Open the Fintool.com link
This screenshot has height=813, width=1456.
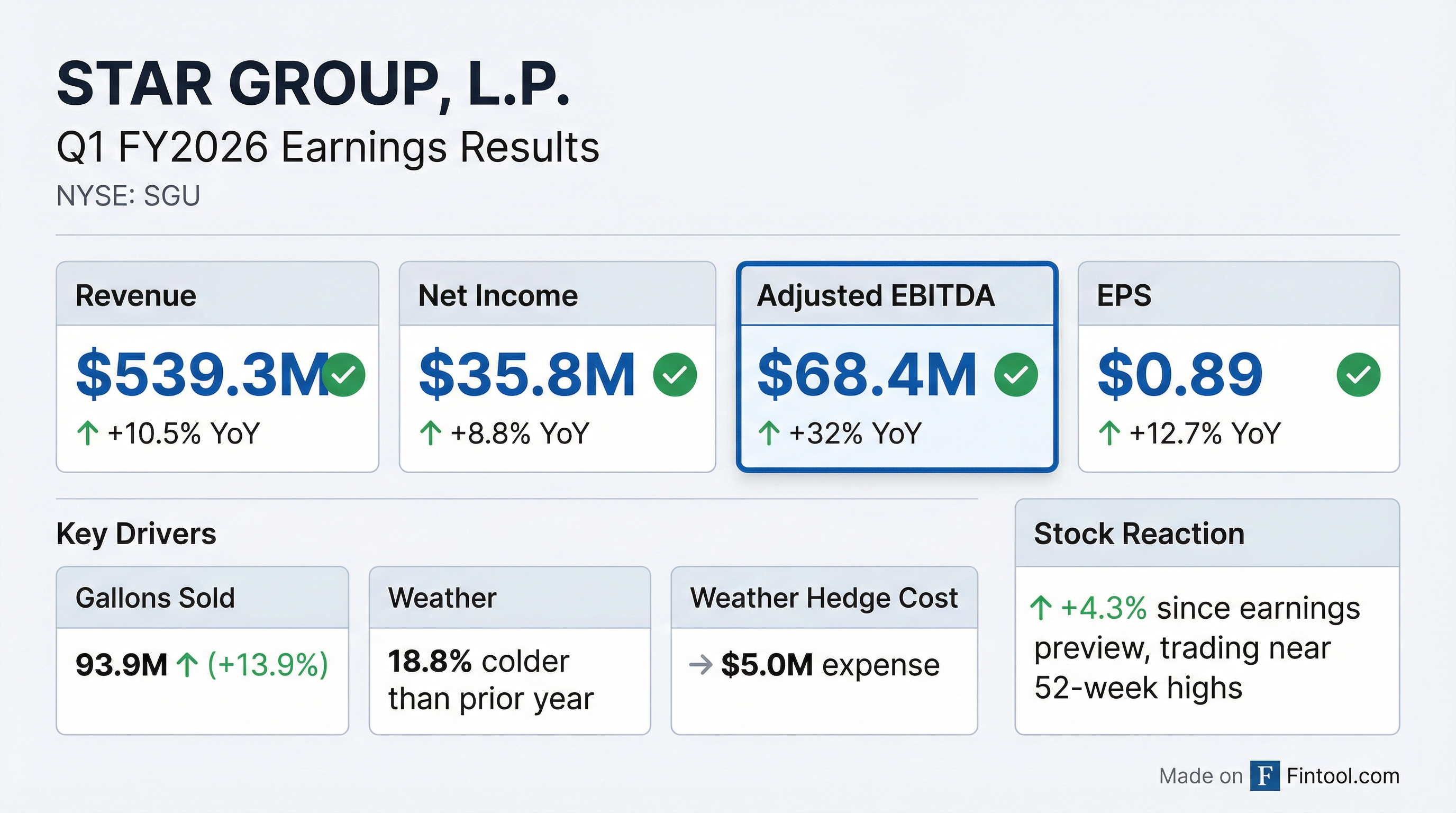[x=1343, y=776]
